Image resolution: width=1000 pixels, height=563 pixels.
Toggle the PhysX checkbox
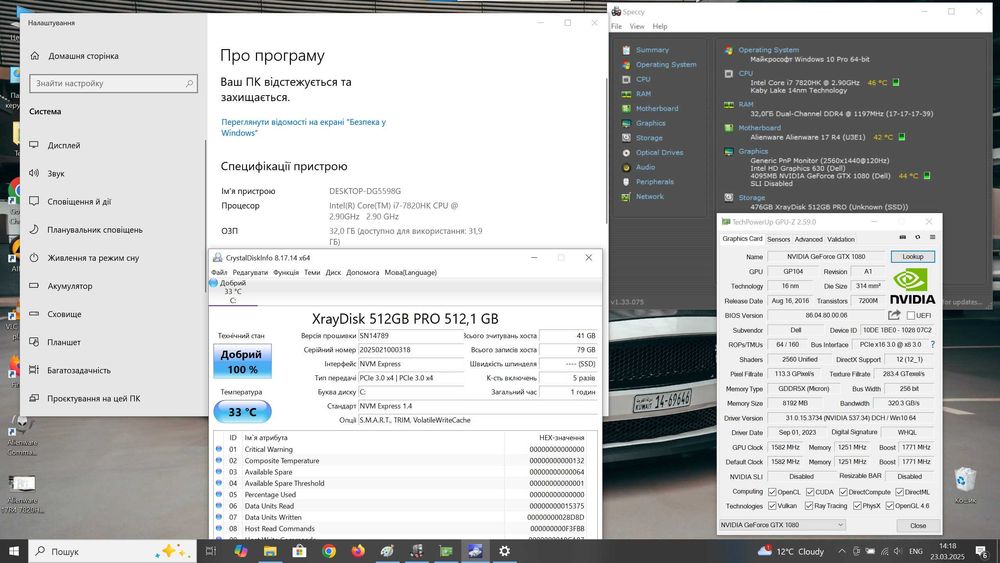(x=857, y=506)
